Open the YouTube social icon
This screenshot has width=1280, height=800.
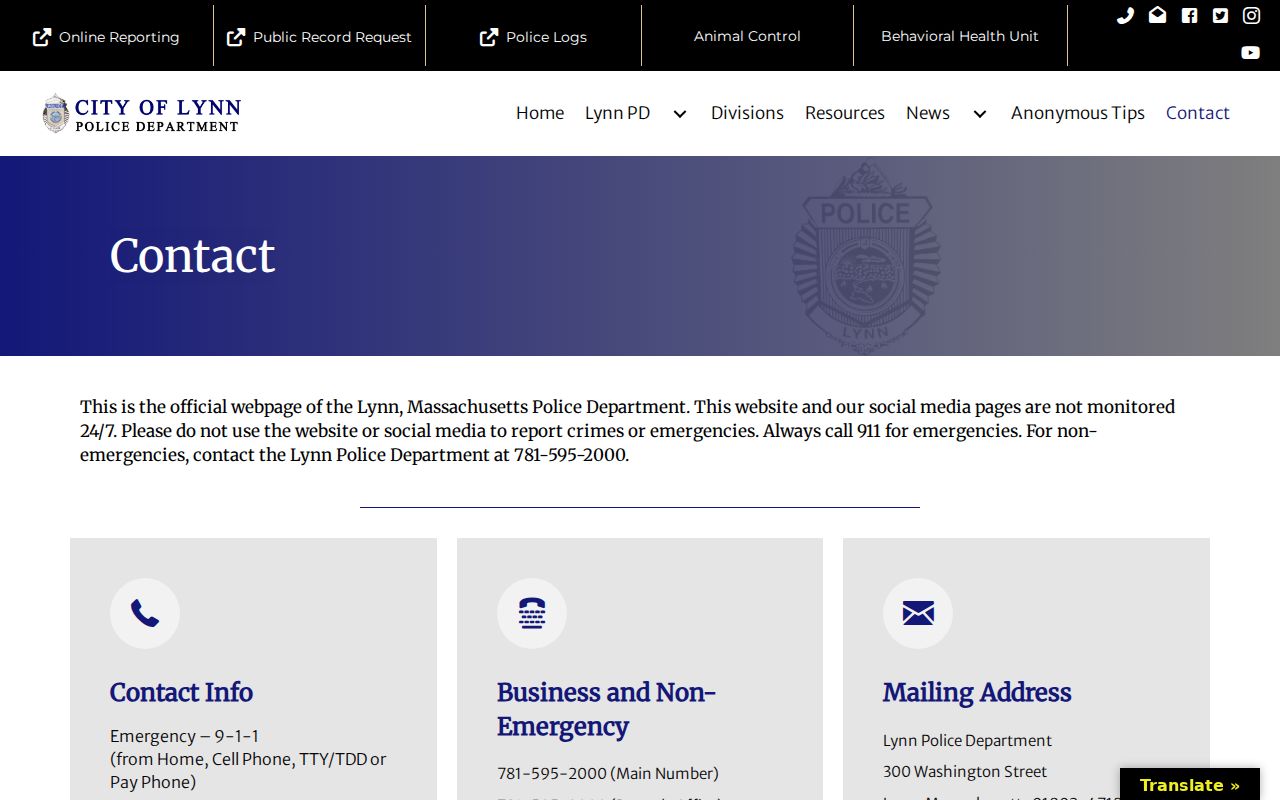pyautogui.click(x=1251, y=52)
